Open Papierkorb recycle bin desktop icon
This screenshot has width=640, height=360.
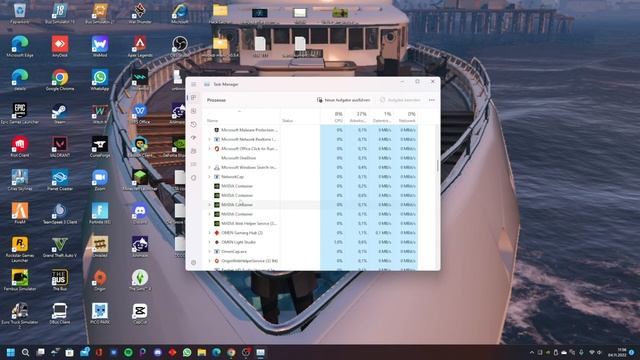(20, 13)
